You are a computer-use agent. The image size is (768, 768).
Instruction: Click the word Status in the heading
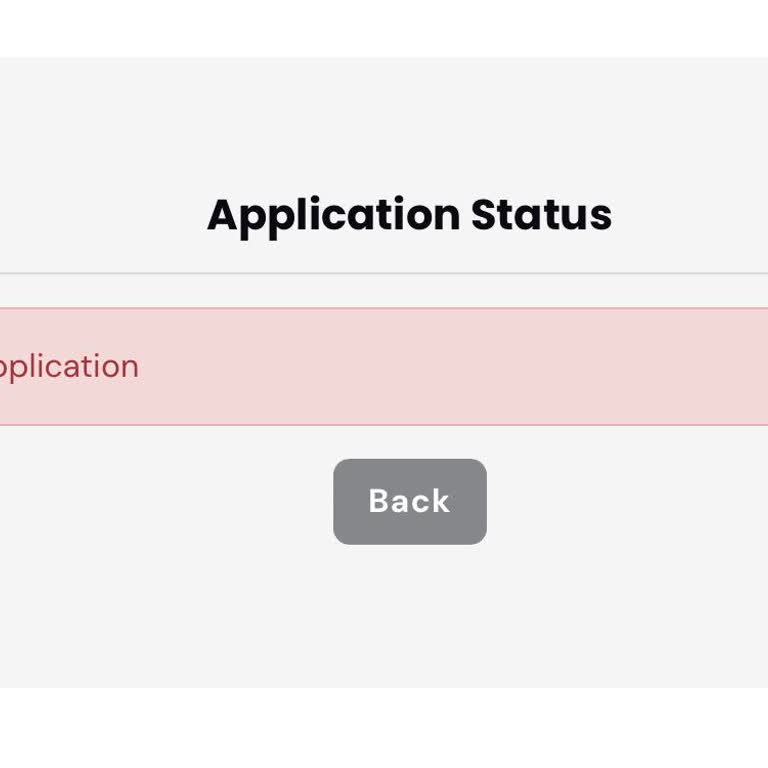point(541,215)
